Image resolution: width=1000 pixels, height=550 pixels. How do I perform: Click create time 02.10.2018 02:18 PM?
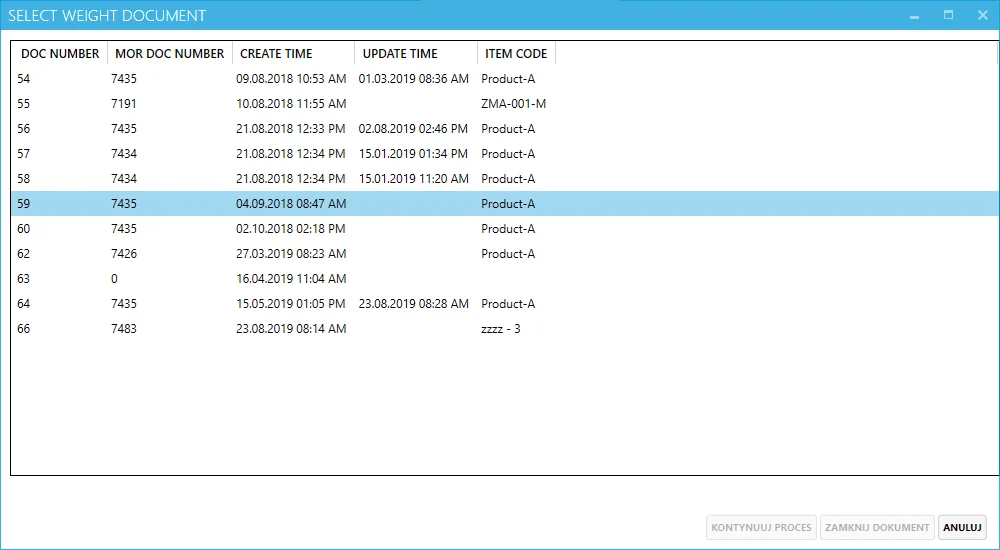click(x=291, y=228)
